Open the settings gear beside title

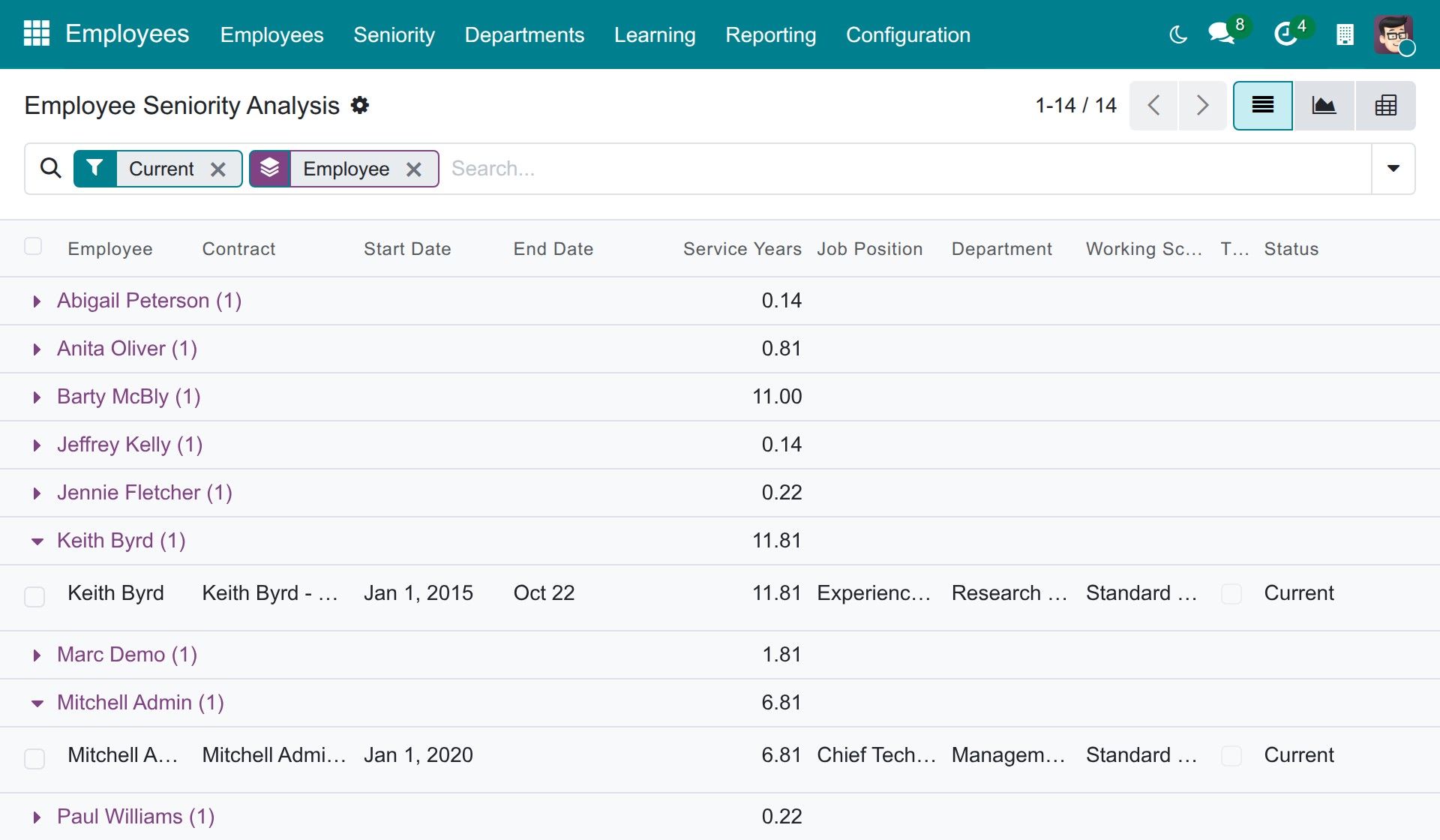click(x=361, y=106)
